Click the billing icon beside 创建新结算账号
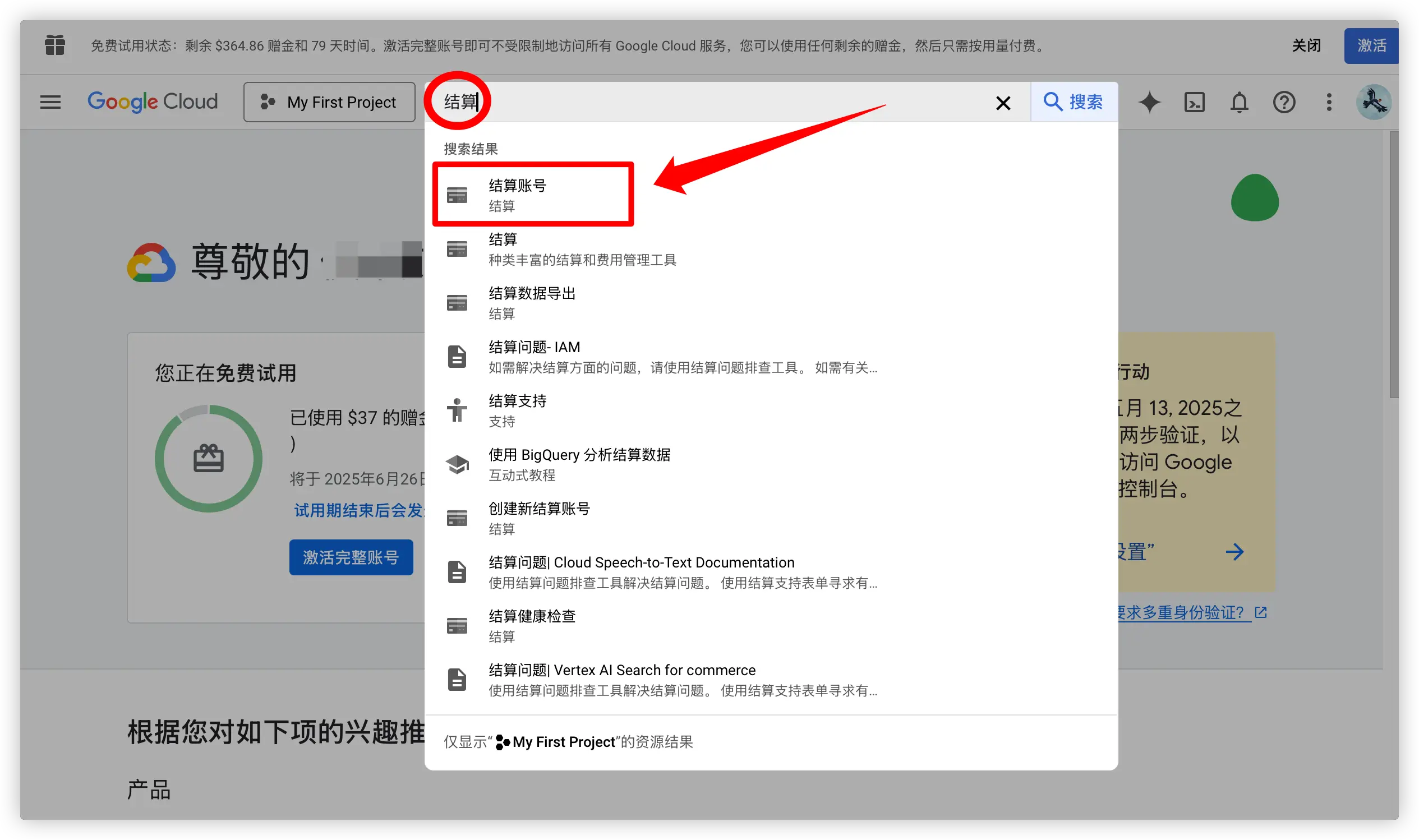Viewport: 1419px width, 840px height. click(457, 518)
